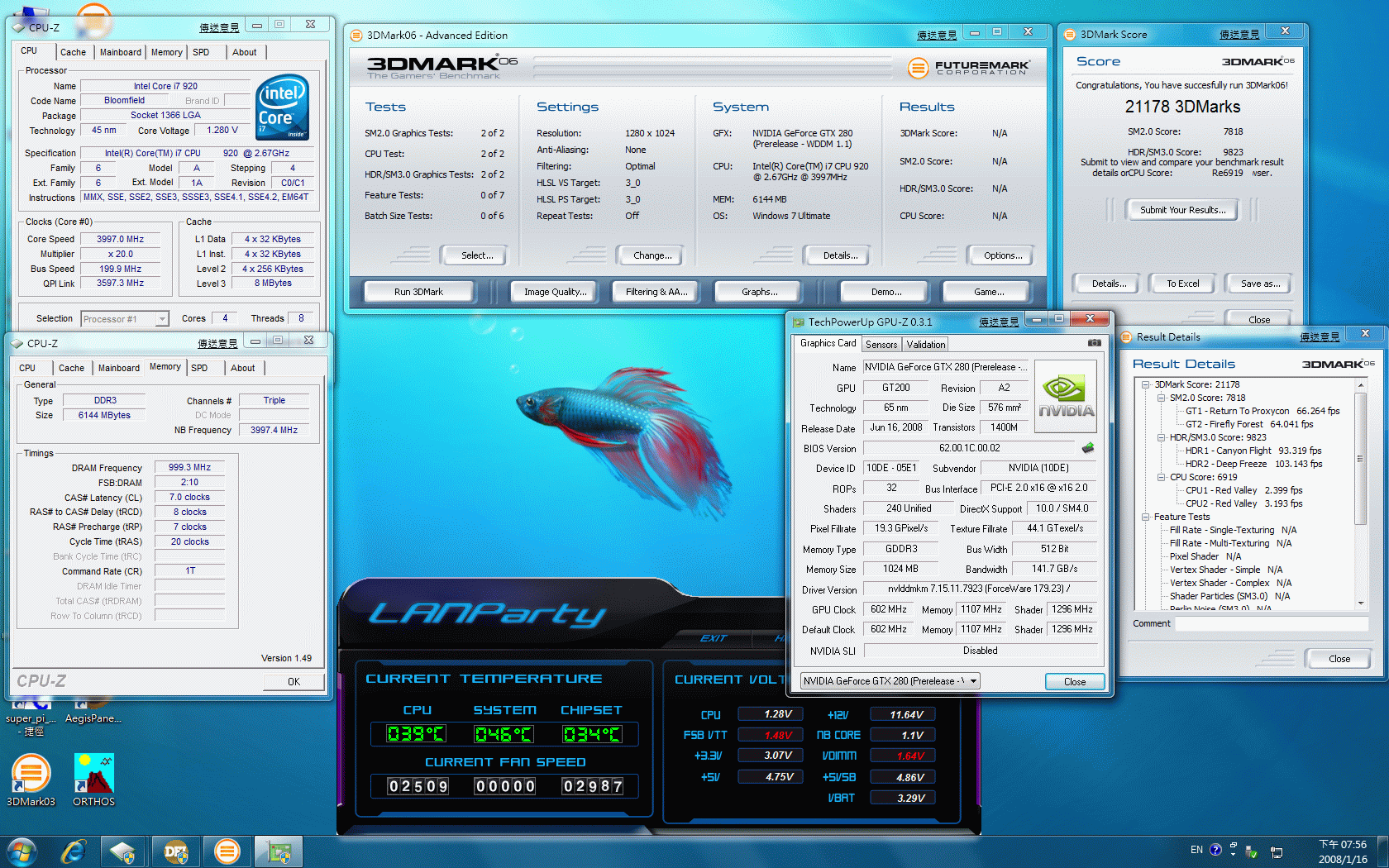This screenshot has width=1389, height=868.
Task: Switch to the GPU-Z graphics card taskbar button
Action: click(279, 851)
